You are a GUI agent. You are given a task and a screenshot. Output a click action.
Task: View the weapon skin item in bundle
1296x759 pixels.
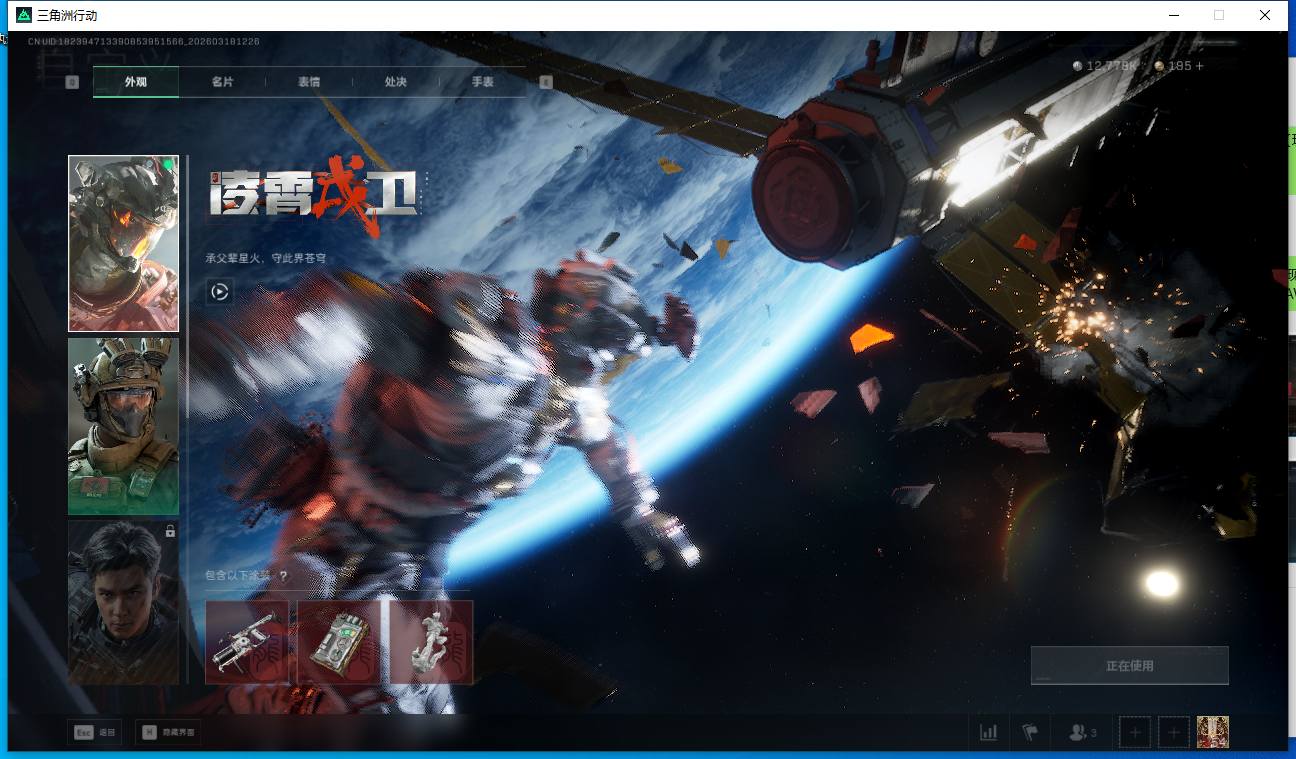coord(247,642)
